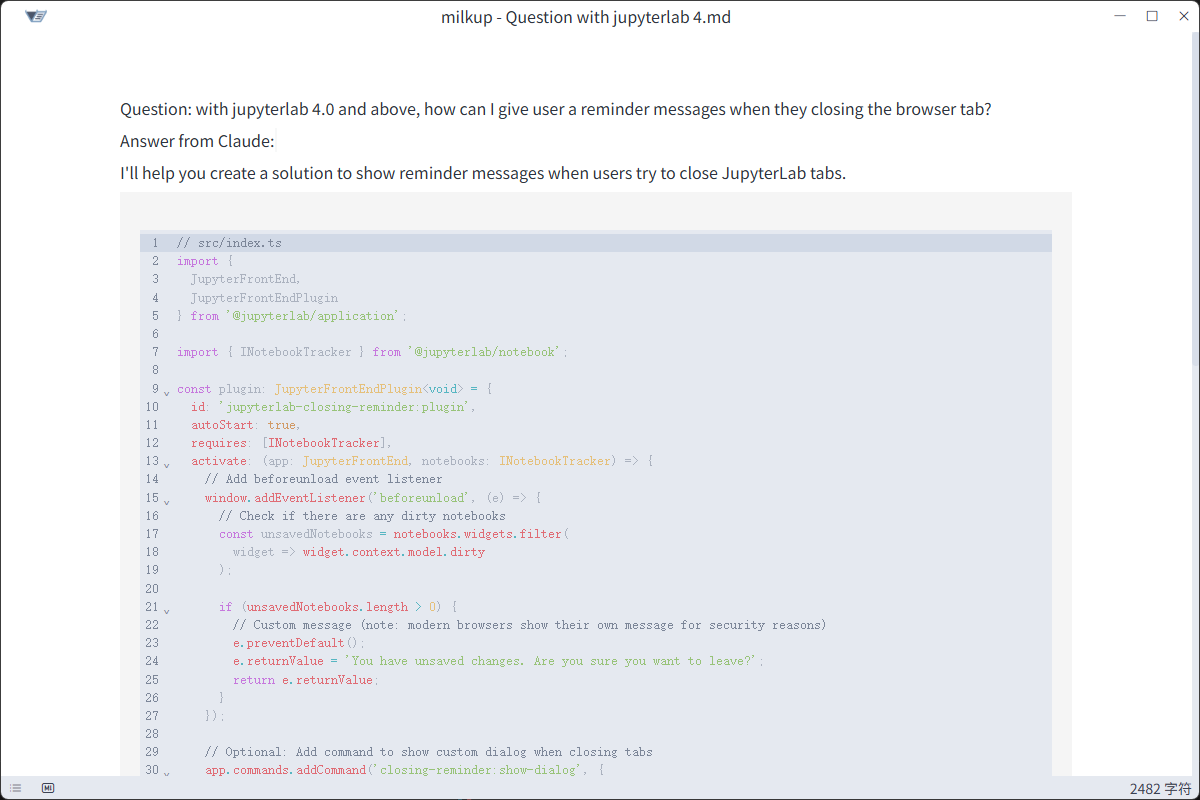The width and height of the screenshot is (1200, 800).
Task: Click the 'JupyterFrontEnd,' import on line 3
Action: pos(246,279)
